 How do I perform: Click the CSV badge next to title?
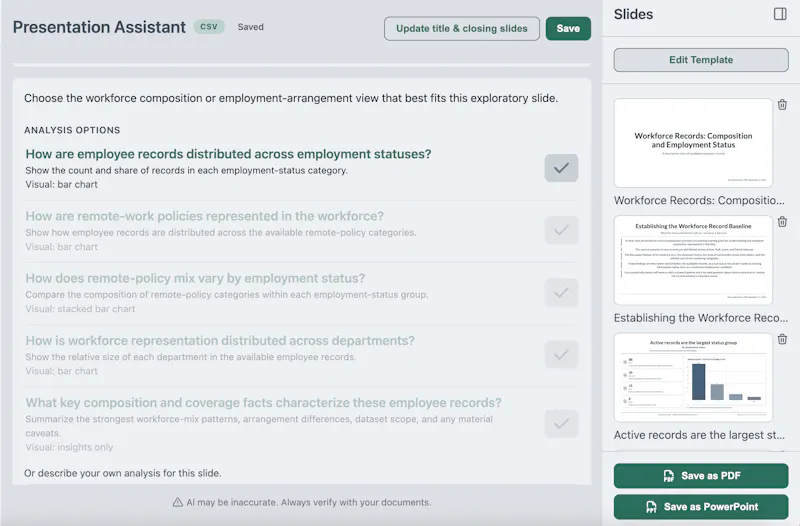[209, 27]
